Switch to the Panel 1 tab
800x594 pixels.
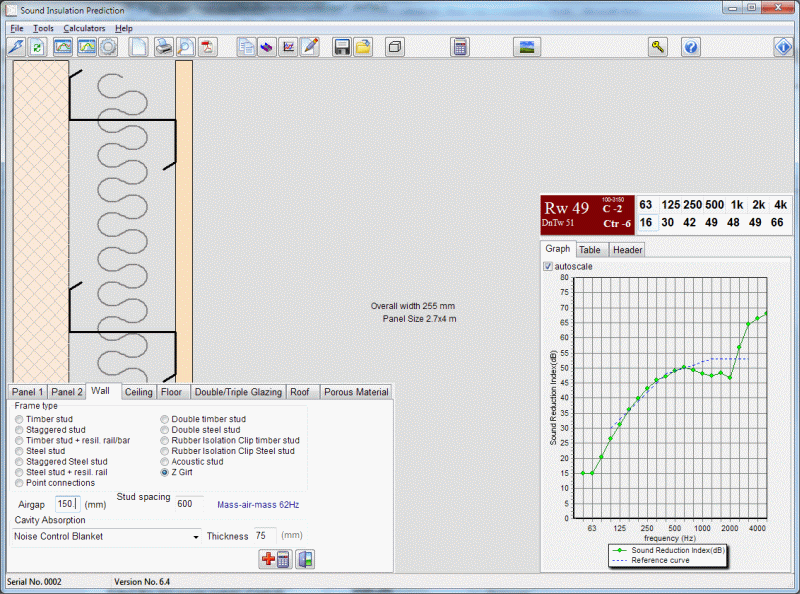click(x=28, y=392)
